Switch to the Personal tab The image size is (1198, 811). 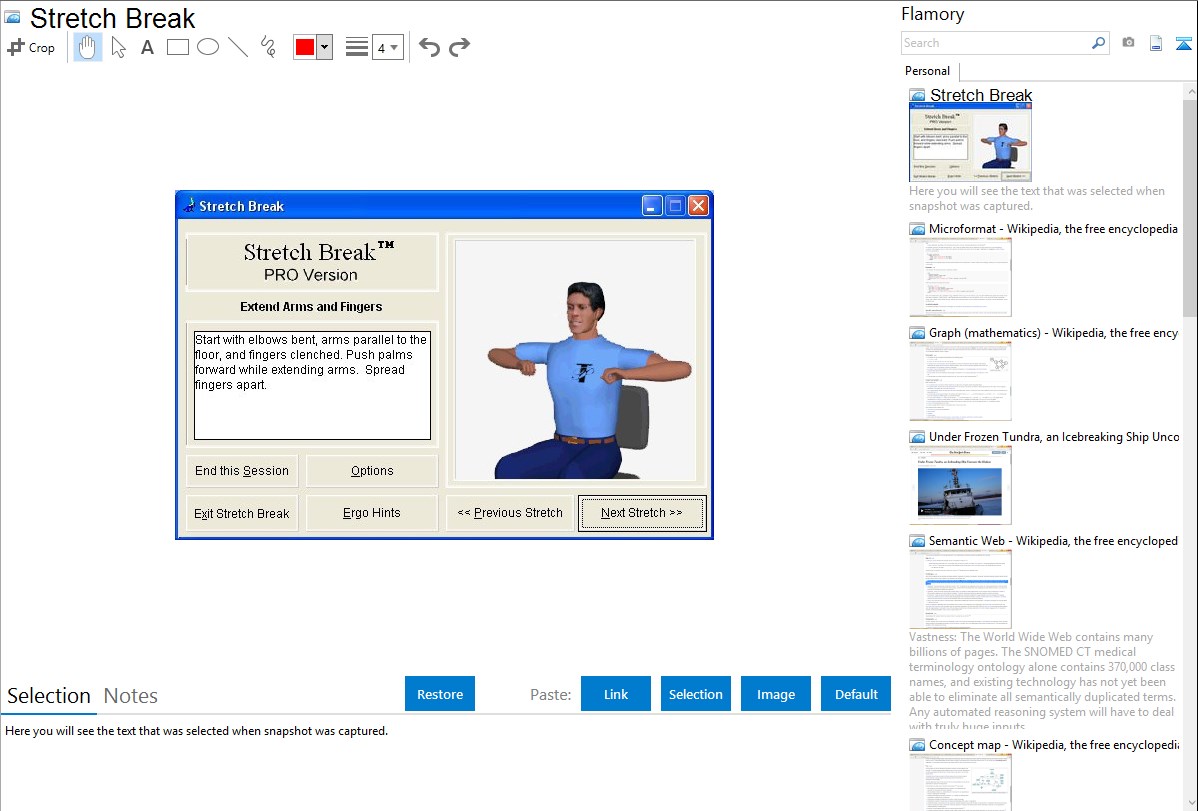[x=928, y=71]
